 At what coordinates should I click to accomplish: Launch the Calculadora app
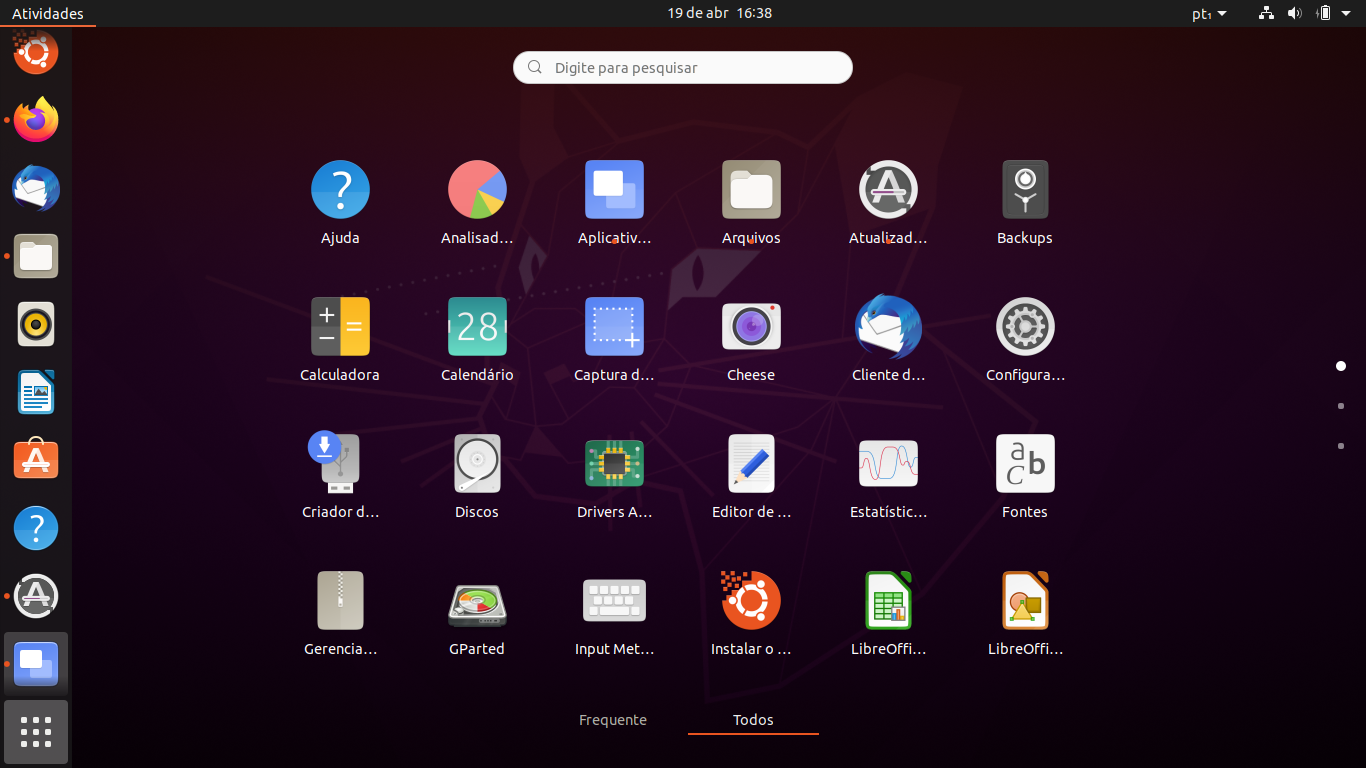pos(340,327)
